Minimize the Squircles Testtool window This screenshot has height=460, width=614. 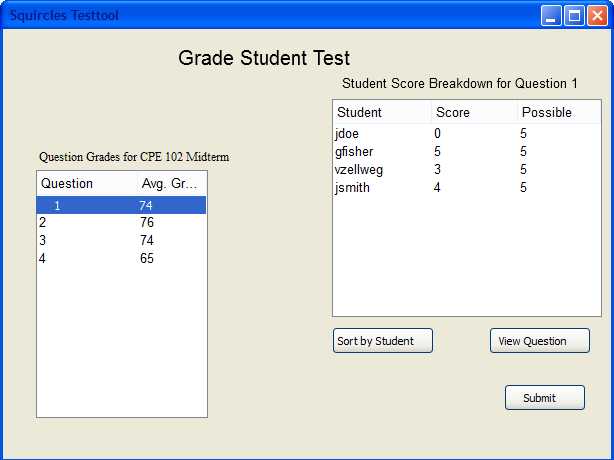tap(552, 16)
